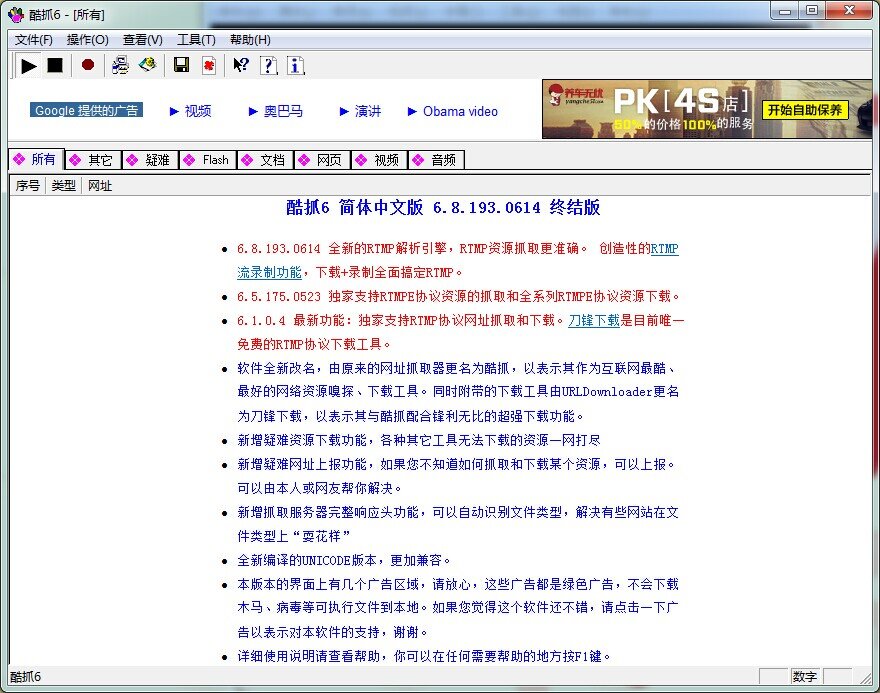Viewport: 880px width, 693px height.
Task: Click the 序号 column header
Action: (28, 186)
